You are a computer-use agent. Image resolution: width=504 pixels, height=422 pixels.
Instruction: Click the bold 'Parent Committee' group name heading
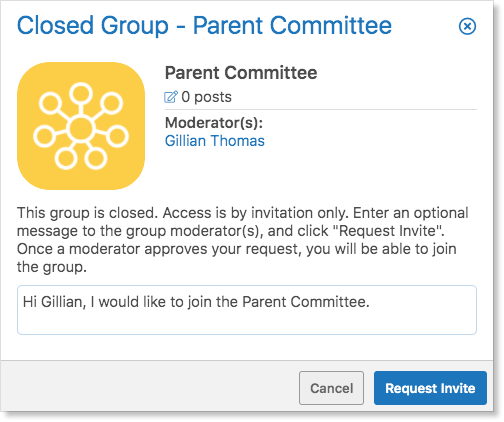[x=241, y=73]
